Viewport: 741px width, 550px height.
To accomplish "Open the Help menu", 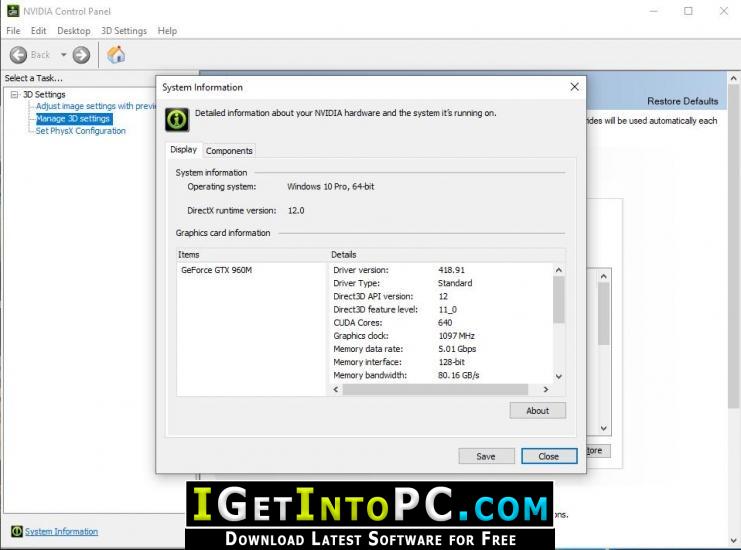I will [x=167, y=31].
